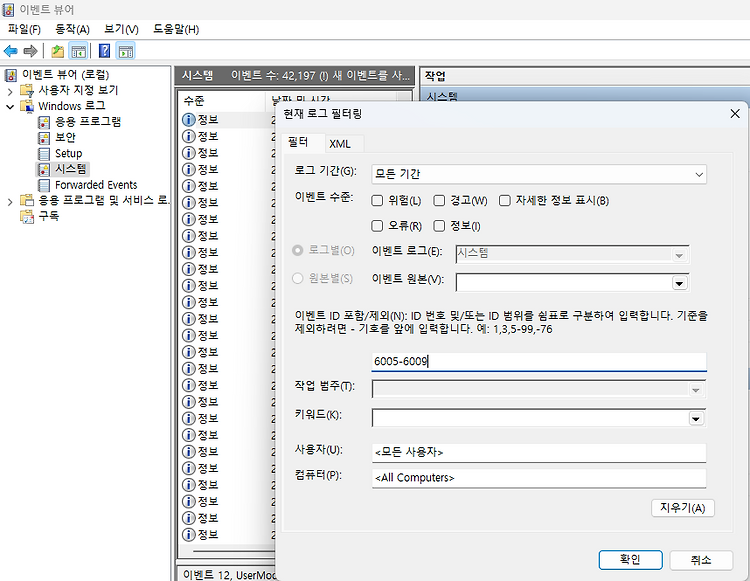
Task: Open the 도움말(H) menu
Action: 176,29
